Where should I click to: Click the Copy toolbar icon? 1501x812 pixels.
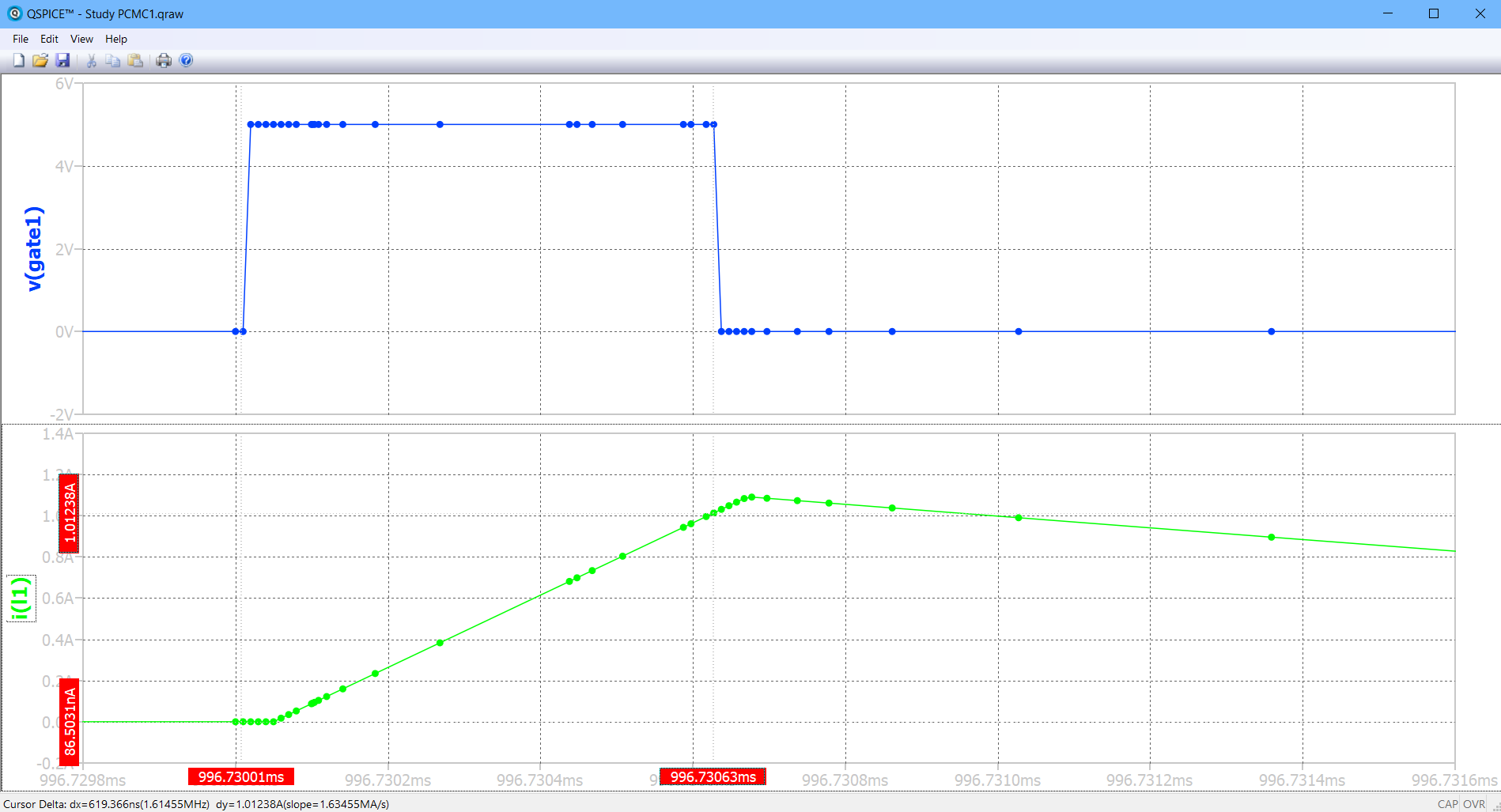[x=113, y=60]
